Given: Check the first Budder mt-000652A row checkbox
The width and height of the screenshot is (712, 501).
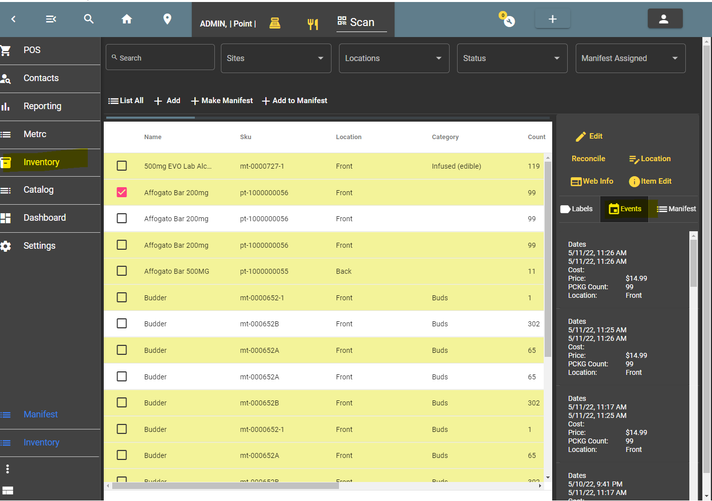Looking at the screenshot, I should click(x=122, y=350).
